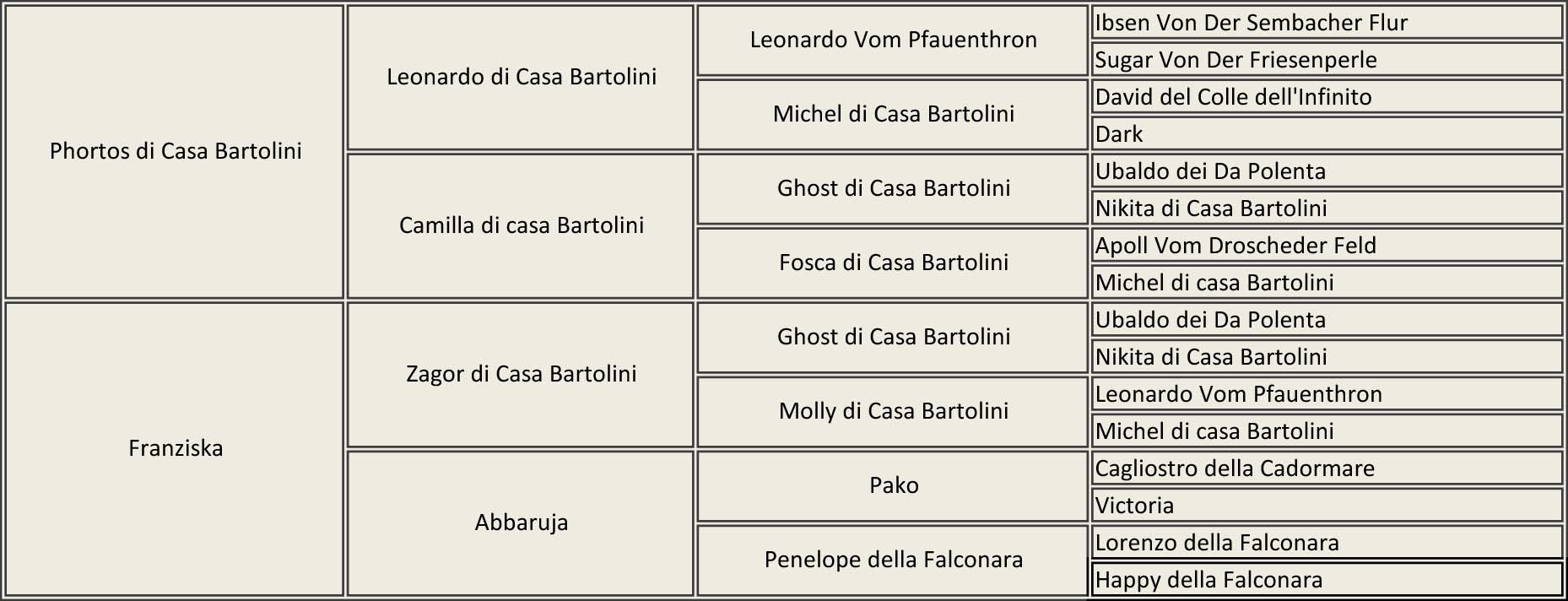Click the Pako pedigree cell
Viewport: 1568px width, 601px height.
893,485
